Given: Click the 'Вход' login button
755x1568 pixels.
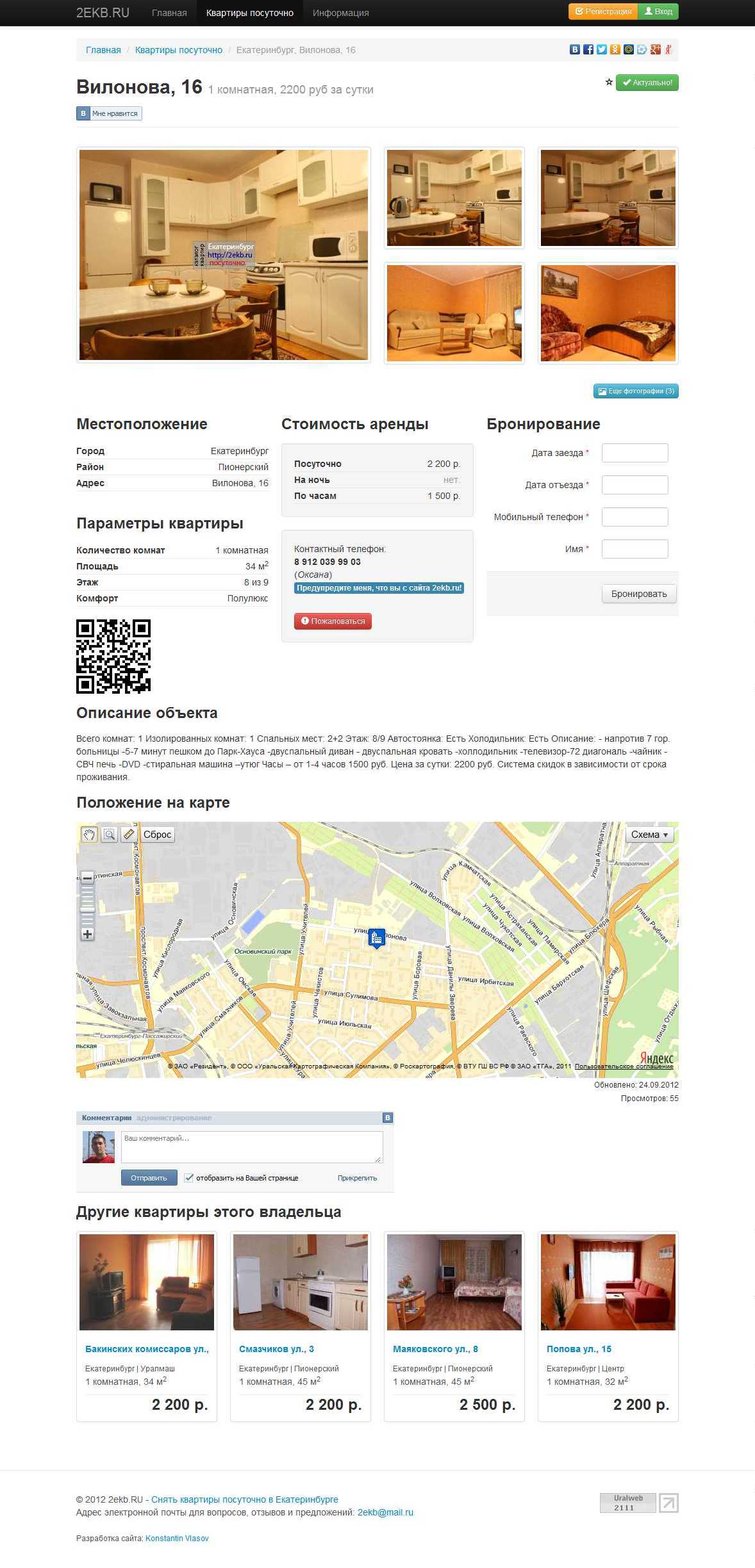Looking at the screenshot, I should (x=658, y=12).
